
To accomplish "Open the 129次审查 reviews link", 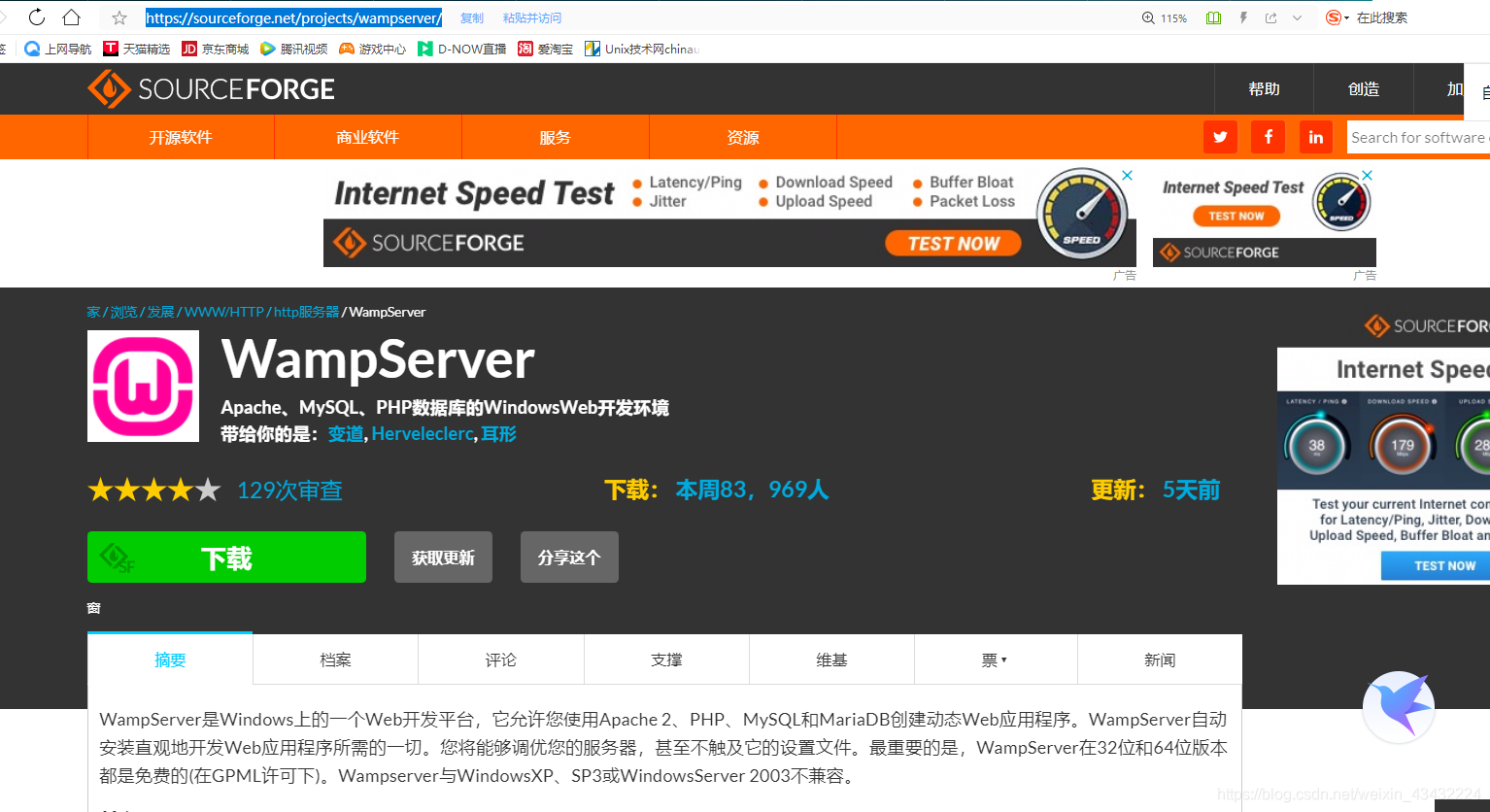I will coord(289,491).
